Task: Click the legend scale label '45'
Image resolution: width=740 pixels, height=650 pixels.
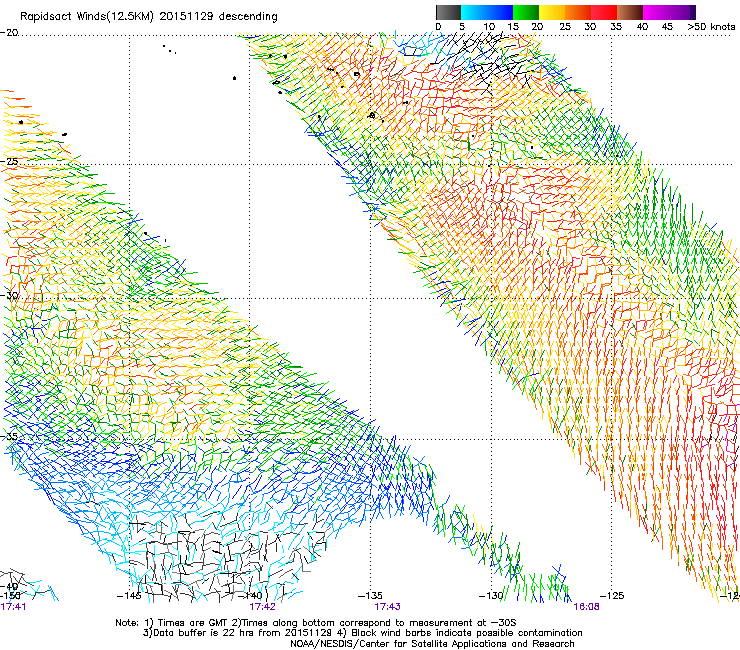Action: coord(667,27)
